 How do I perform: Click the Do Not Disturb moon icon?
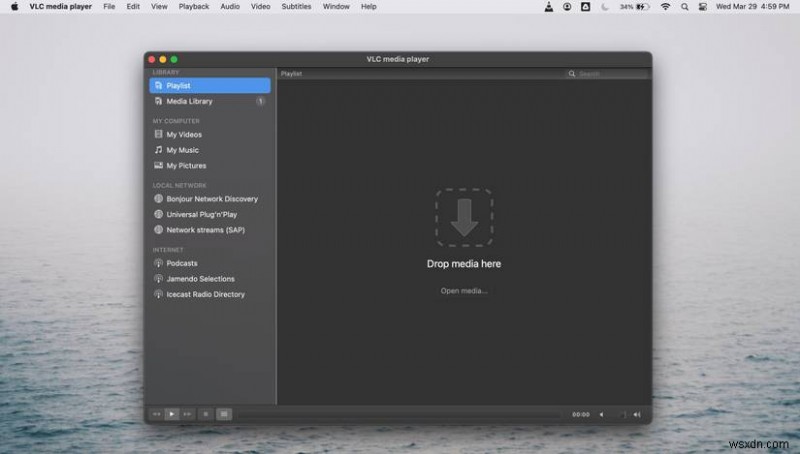[605, 7]
